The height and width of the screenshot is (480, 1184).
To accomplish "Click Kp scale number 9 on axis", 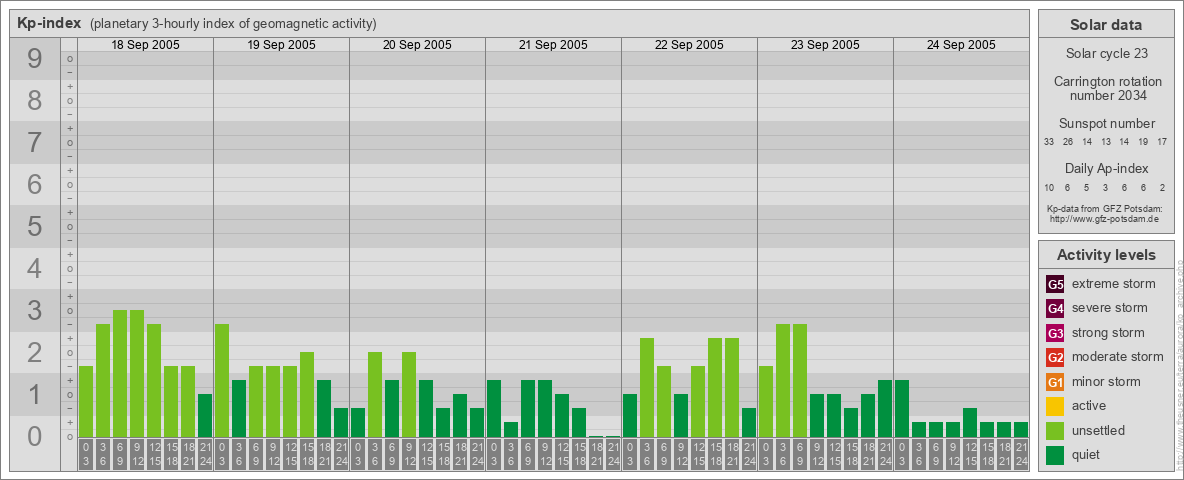I will (x=35, y=59).
